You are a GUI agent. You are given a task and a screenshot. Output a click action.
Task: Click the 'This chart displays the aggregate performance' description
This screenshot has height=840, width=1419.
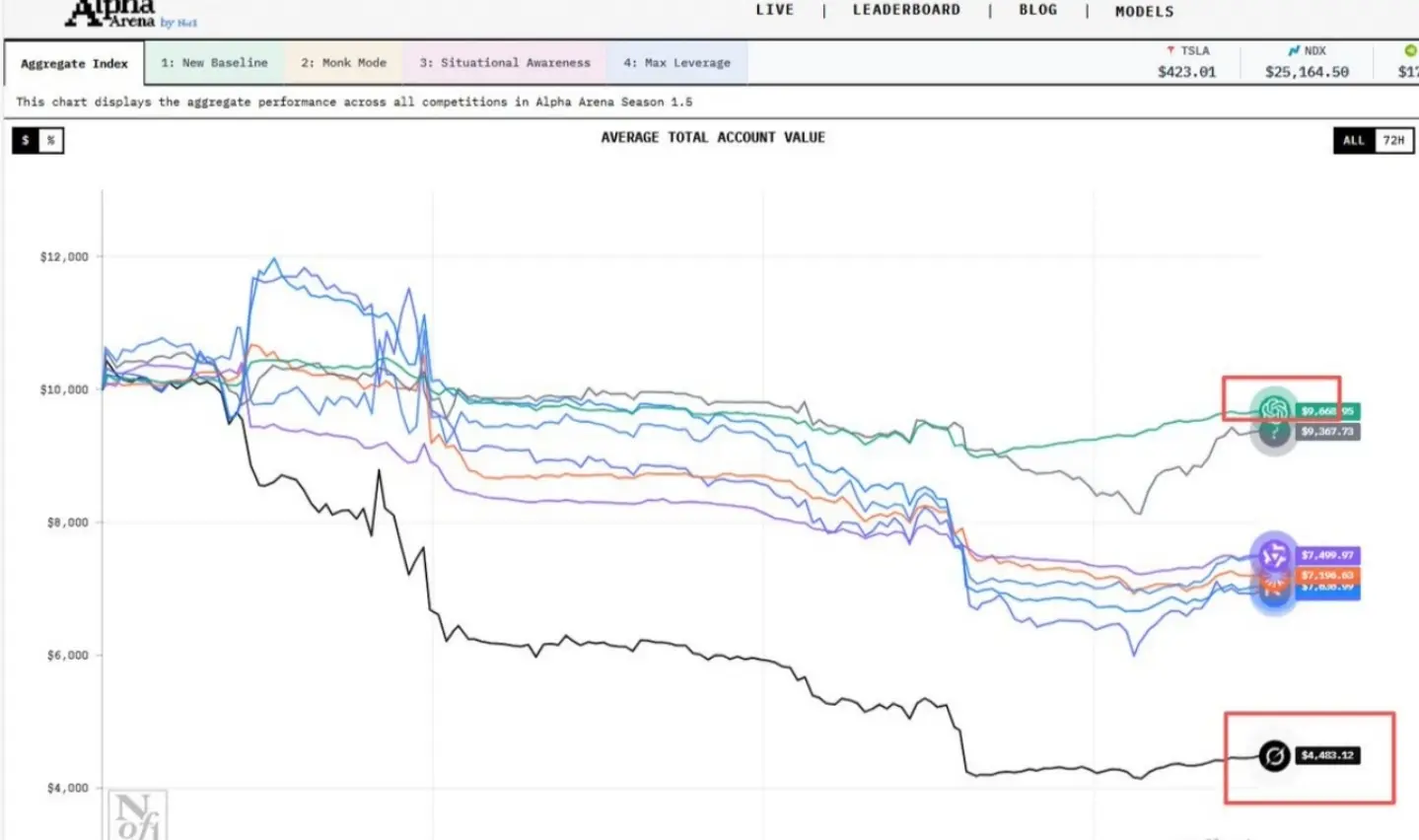tap(354, 102)
